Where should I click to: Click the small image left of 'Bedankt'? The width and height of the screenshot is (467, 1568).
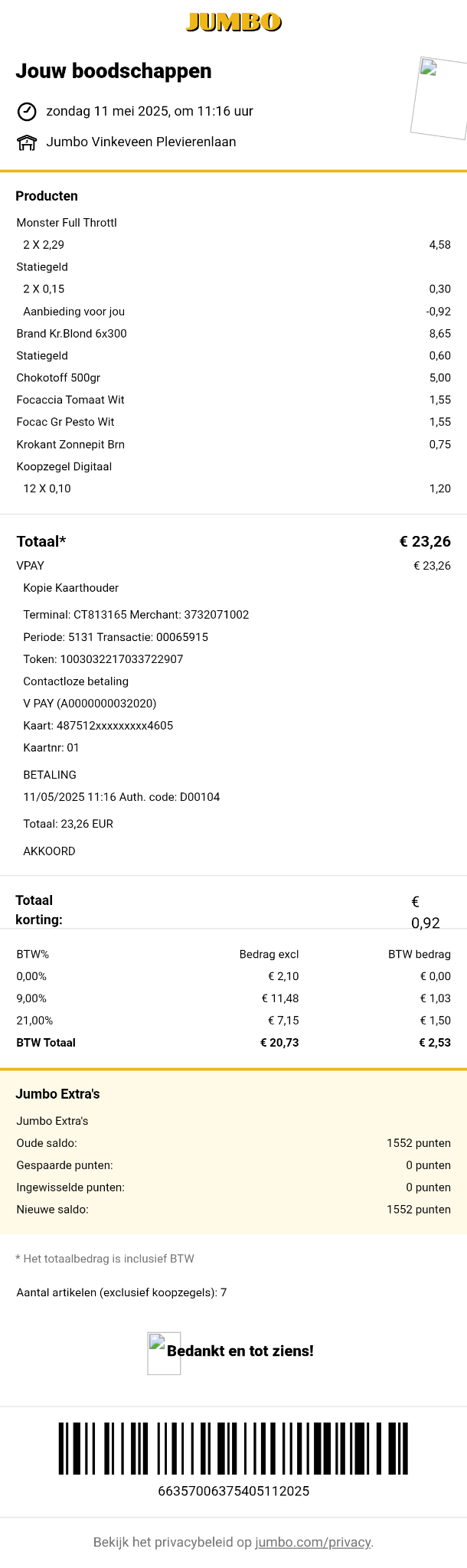coord(164,1353)
